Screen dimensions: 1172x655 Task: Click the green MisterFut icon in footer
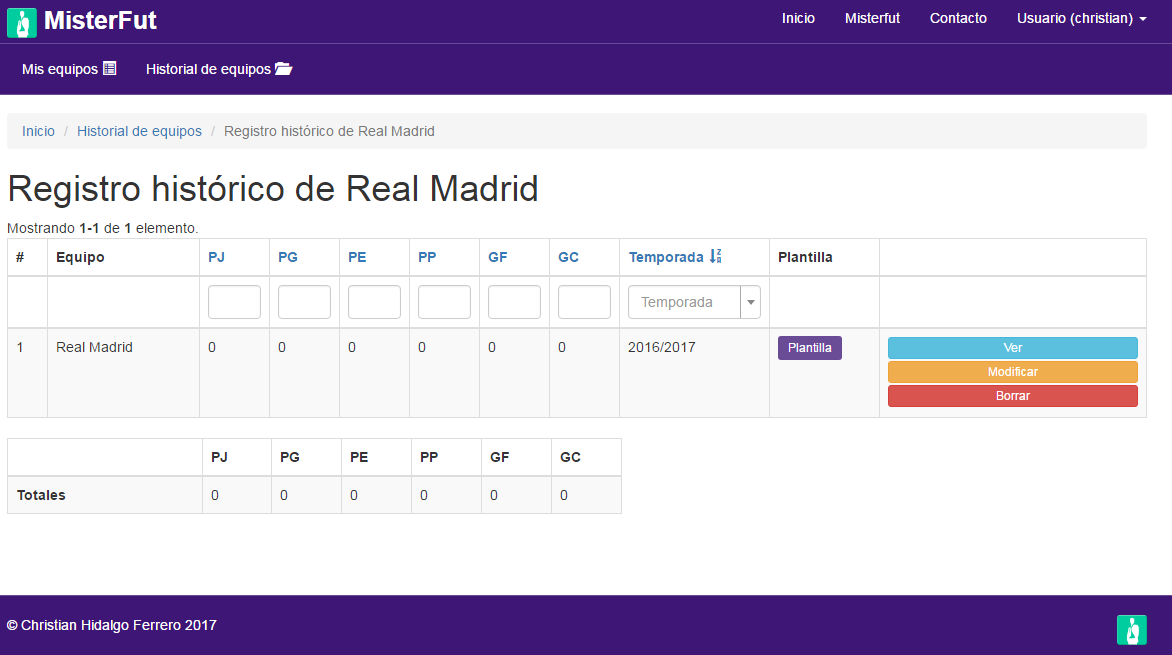point(1132,630)
